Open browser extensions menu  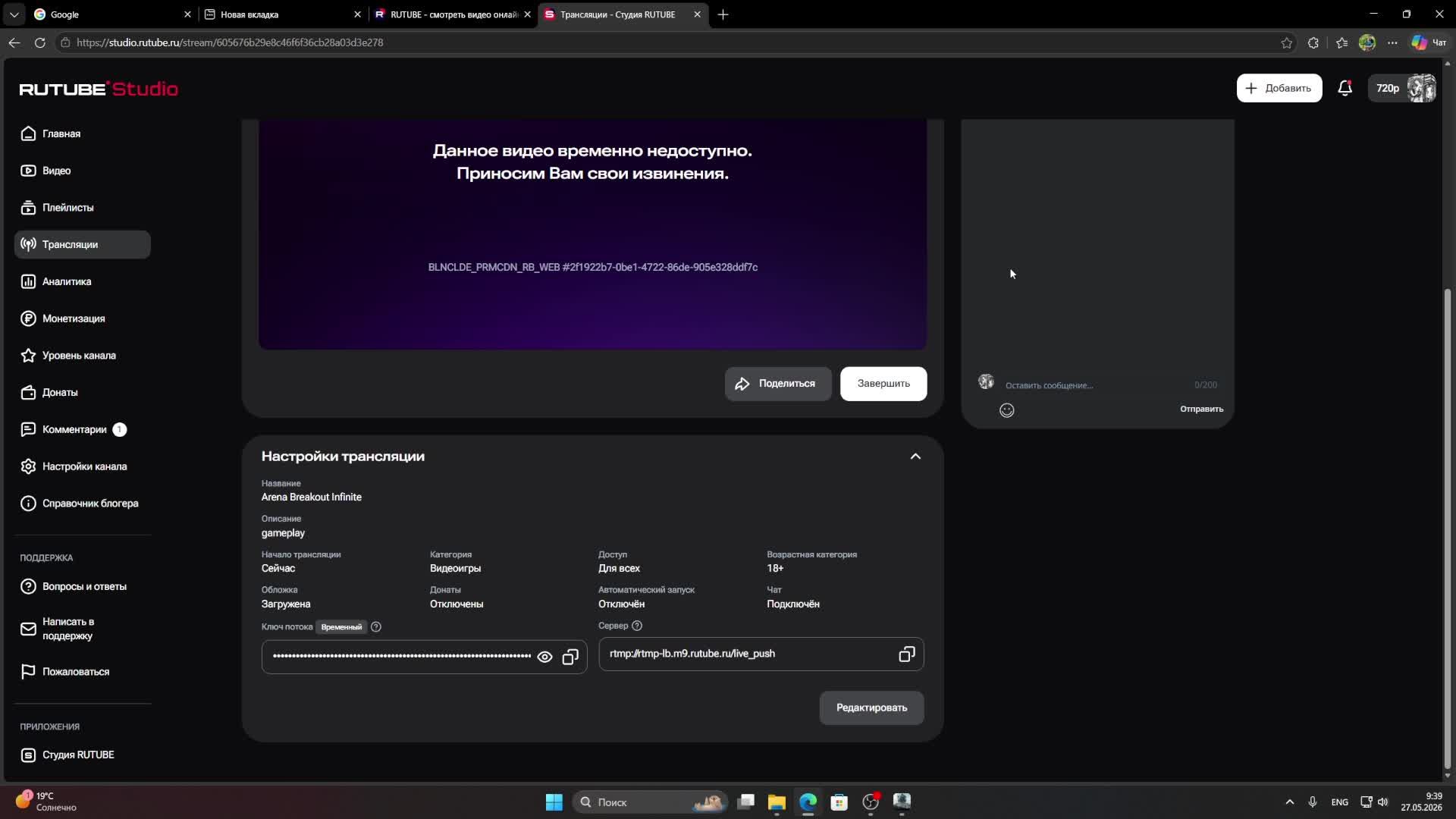coord(1313,43)
